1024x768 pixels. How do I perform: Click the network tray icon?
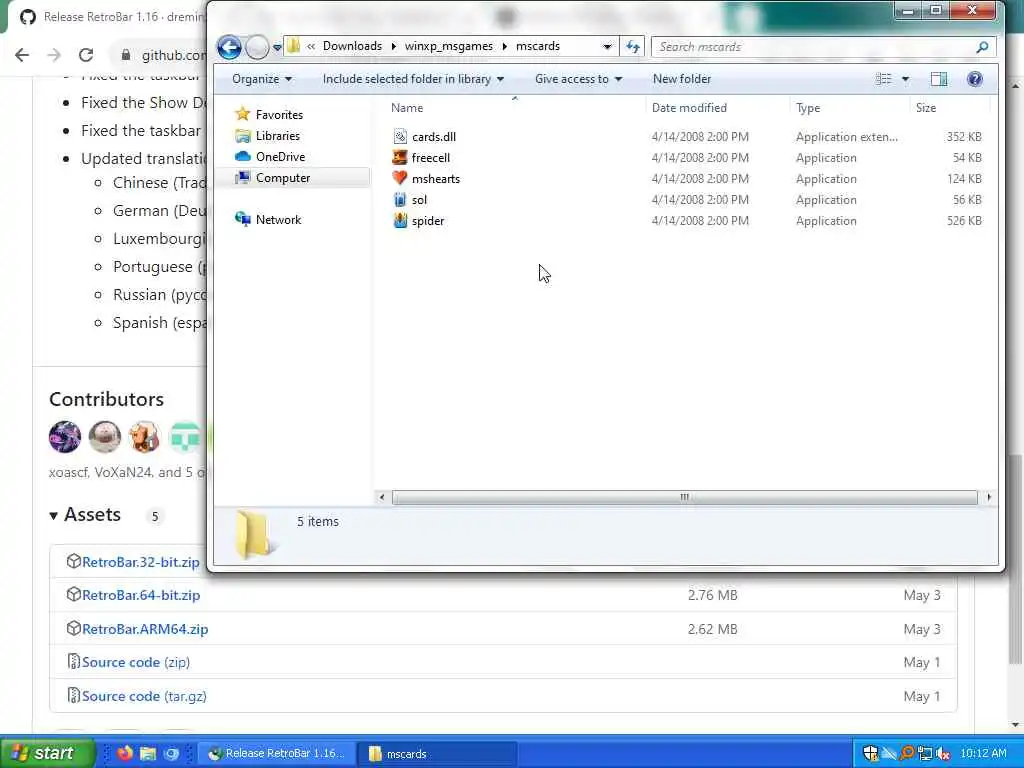tap(925, 753)
